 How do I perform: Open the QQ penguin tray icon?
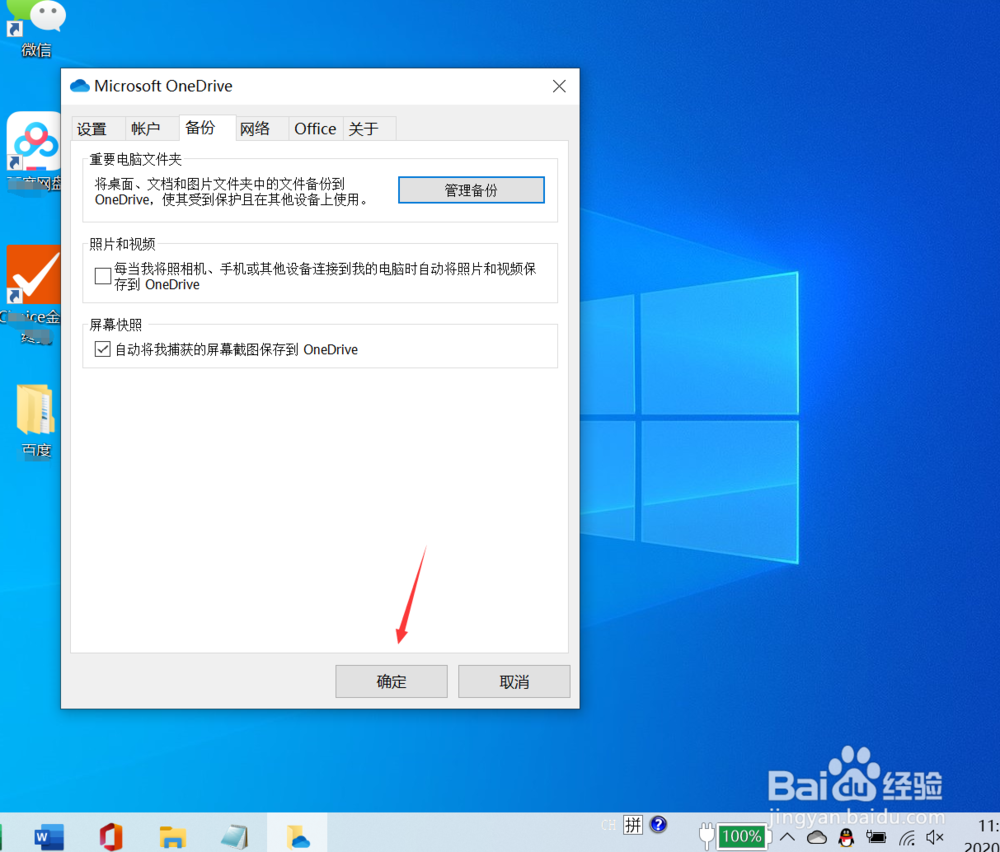[x=846, y=837]
